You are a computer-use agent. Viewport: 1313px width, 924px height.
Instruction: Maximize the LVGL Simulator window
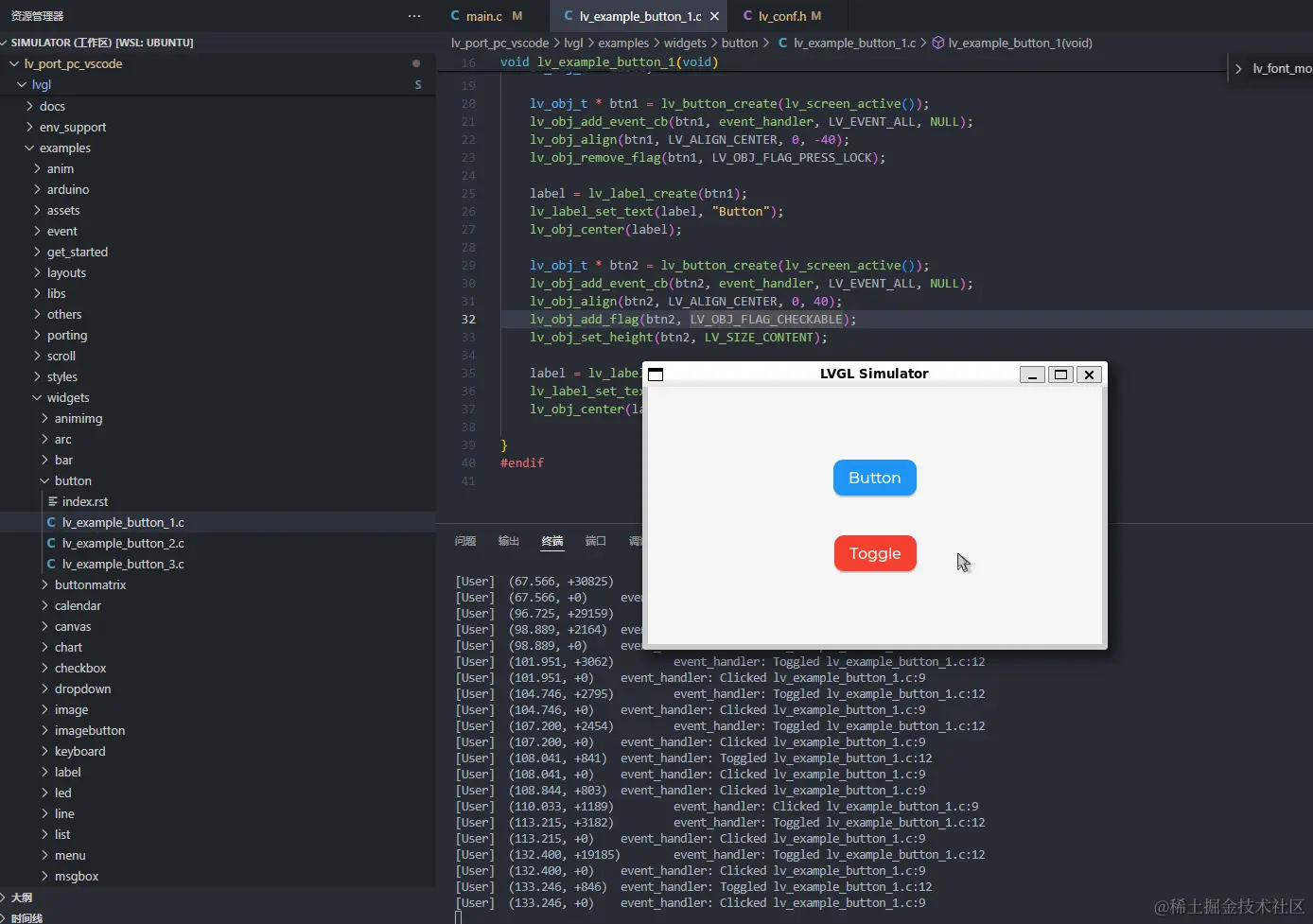pos(1060,375)
